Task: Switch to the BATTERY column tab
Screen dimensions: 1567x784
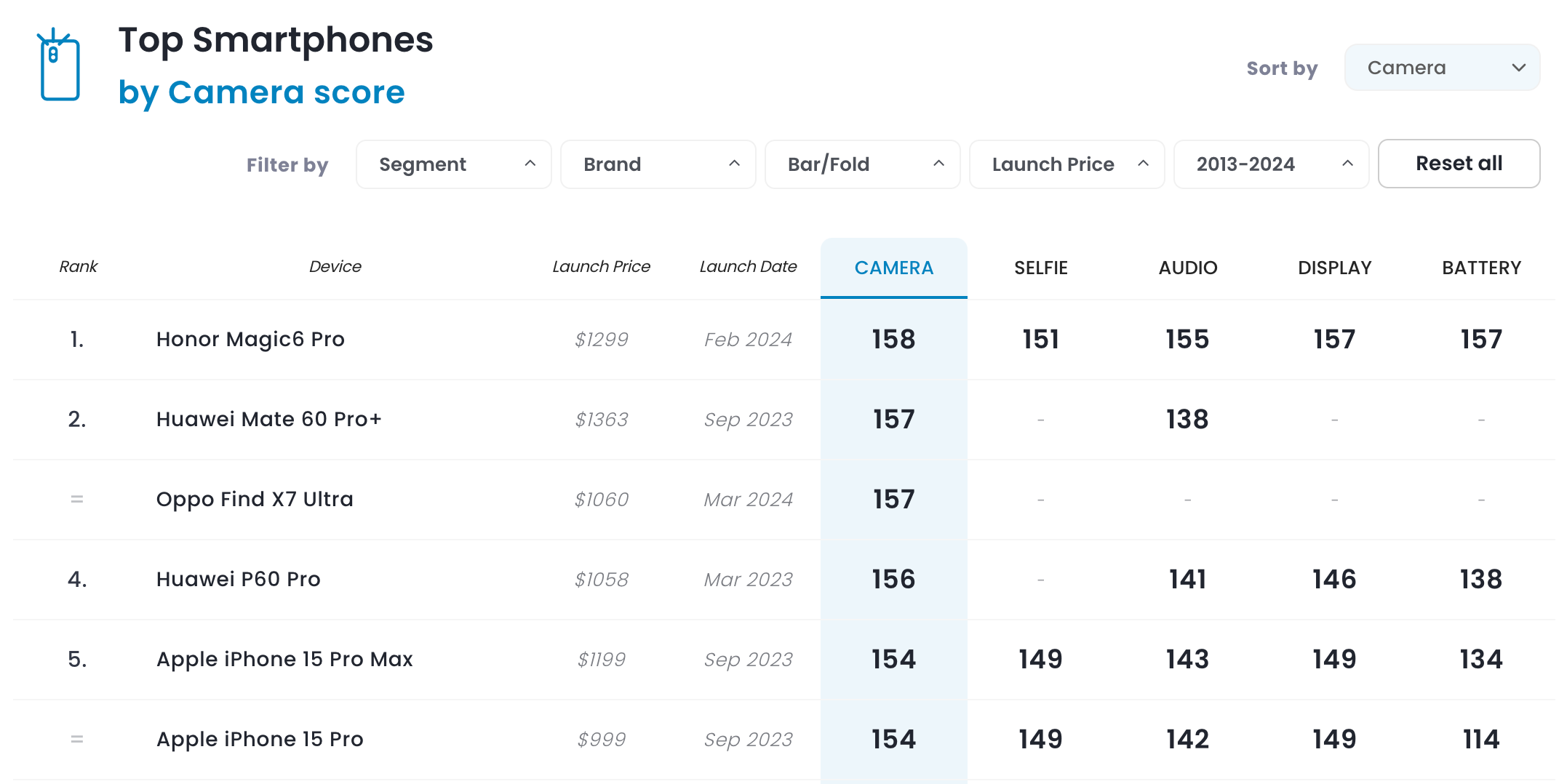Action: 1482,268
